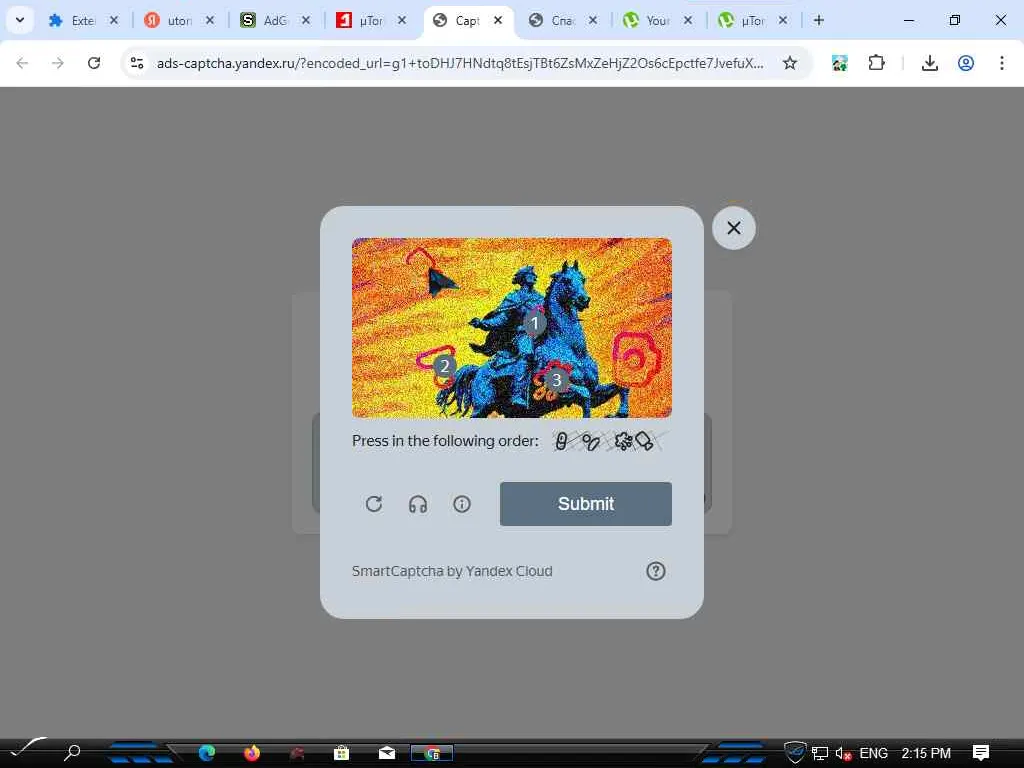The height and width of the screenshot is (768, 1024).
Task: Go back to the previous page
Action: [x=22, y=63]
